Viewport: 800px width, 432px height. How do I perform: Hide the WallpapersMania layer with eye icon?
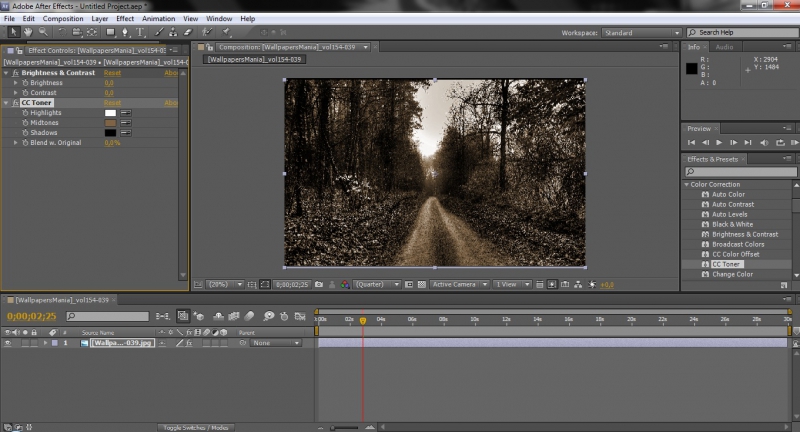(8, 343)
